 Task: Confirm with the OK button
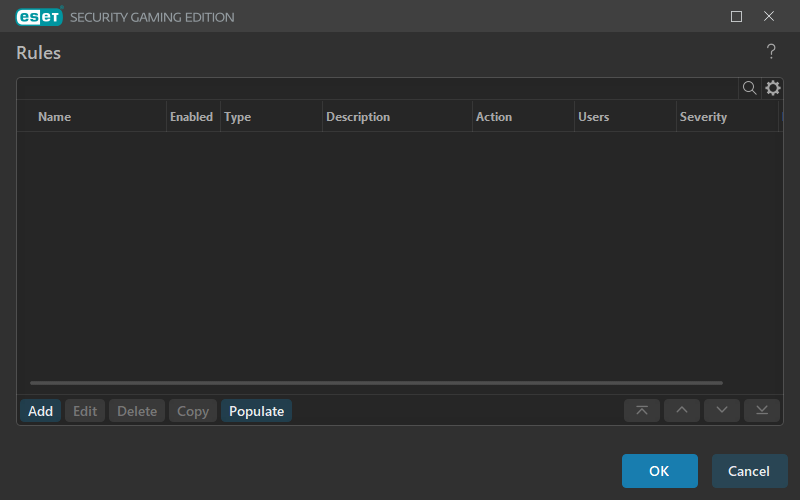[659, 471]
